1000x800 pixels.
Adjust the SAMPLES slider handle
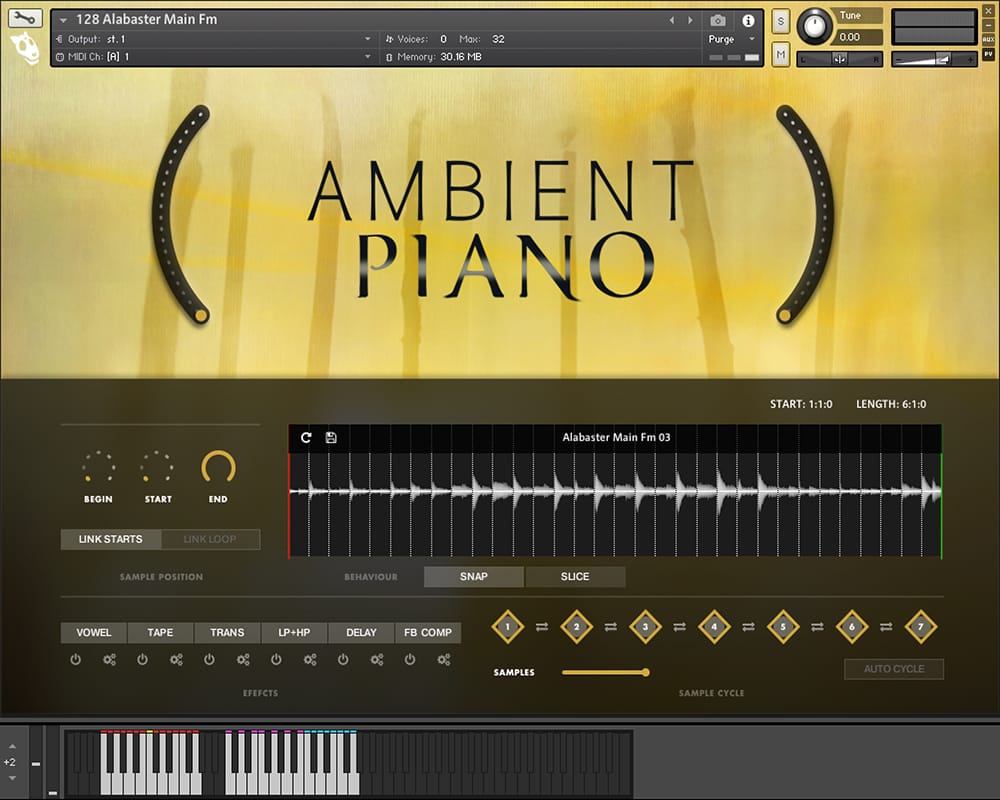(645, 672)
